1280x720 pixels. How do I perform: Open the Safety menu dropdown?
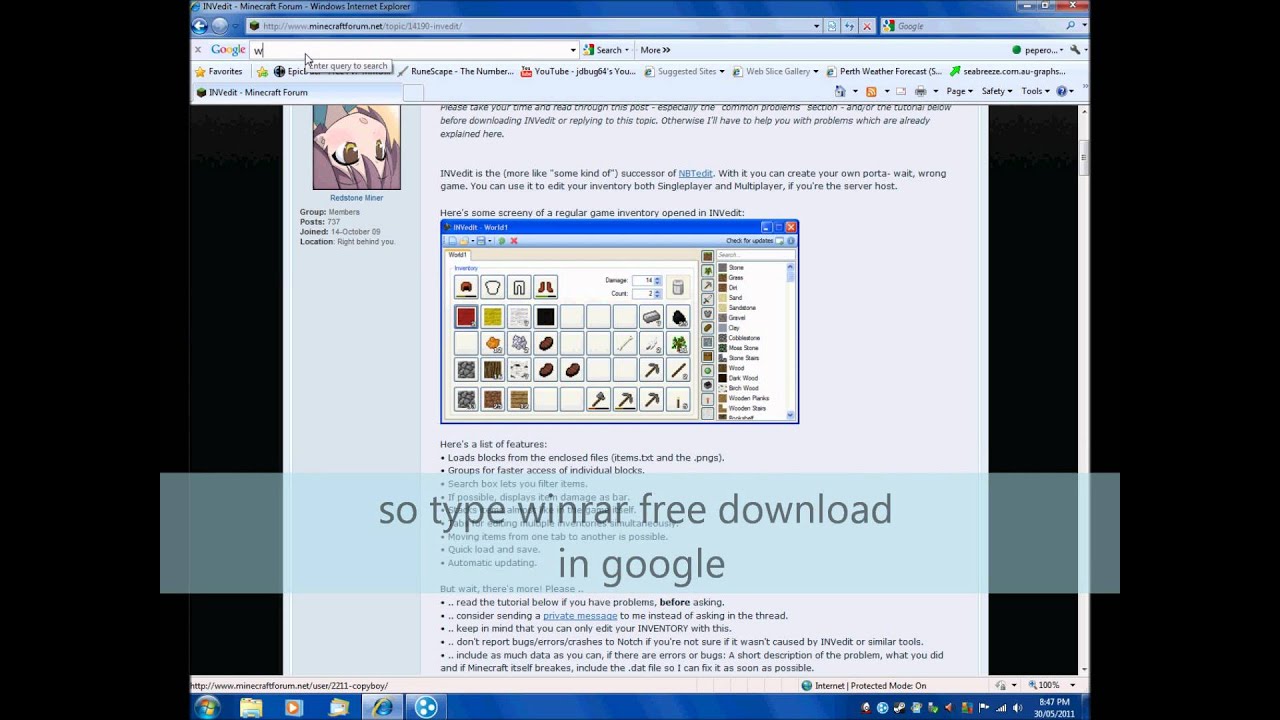[997, 91]
